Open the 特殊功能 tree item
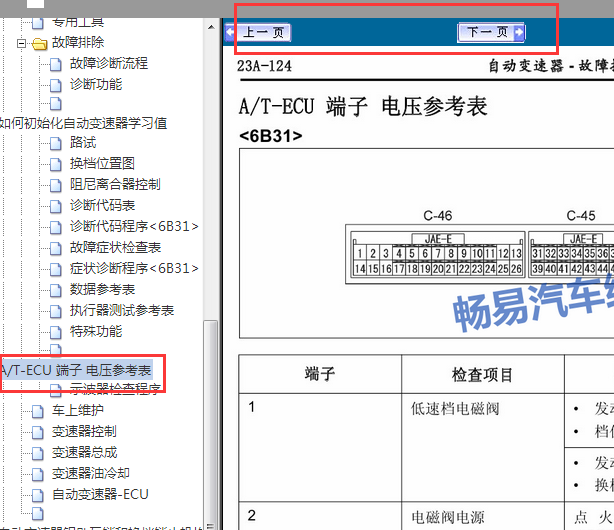This screenshot has height=530, width=614. point(96,331)
